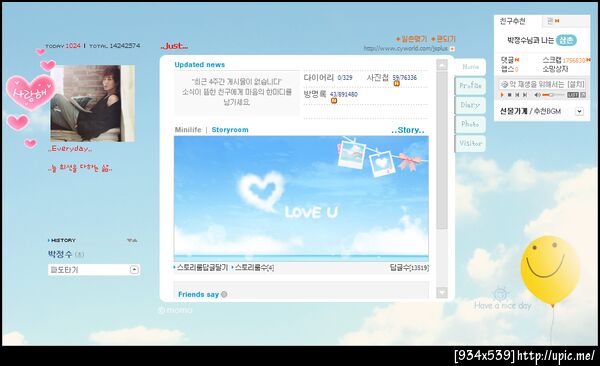Expand the 추천BGM dropdown arrow

(579, 111)
